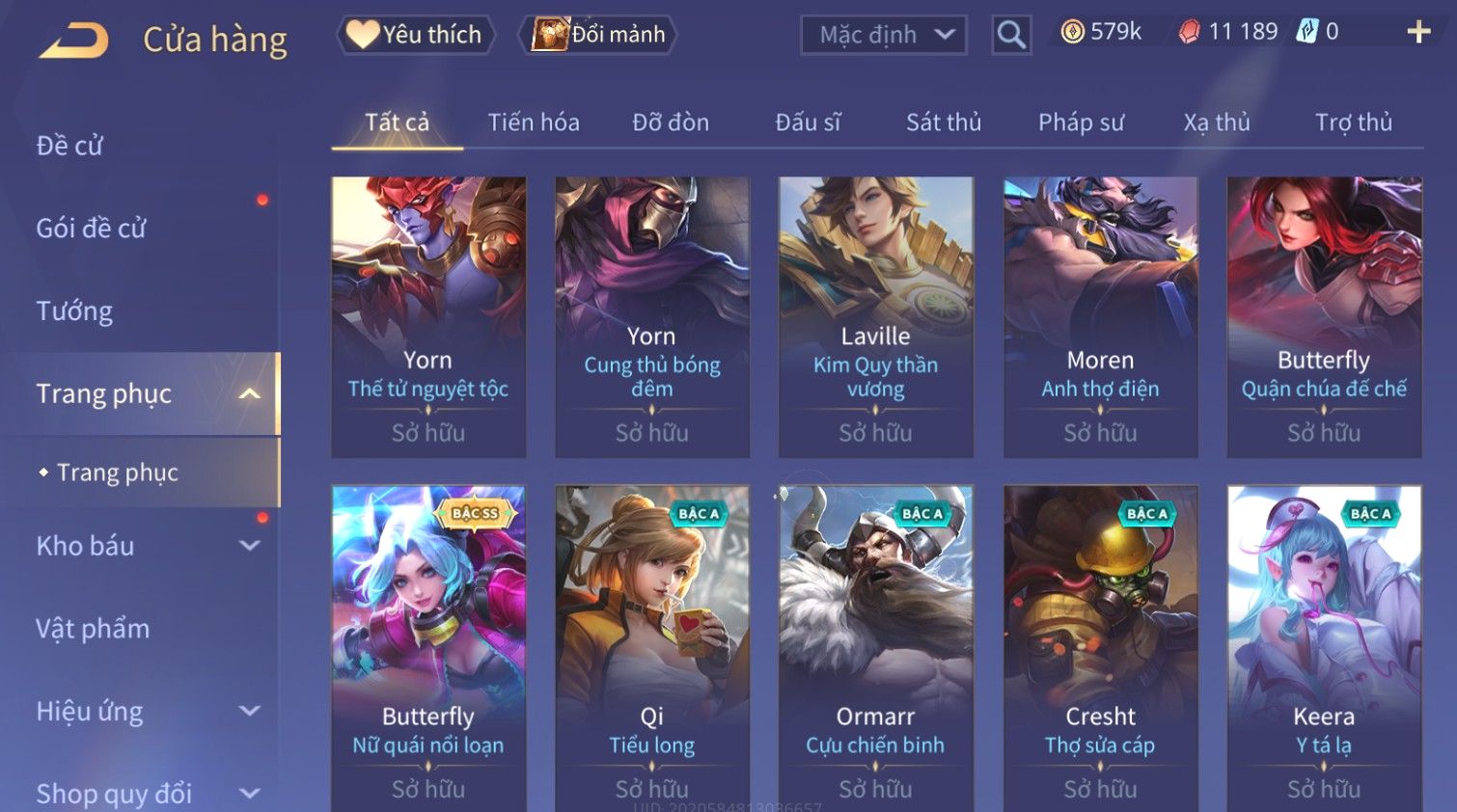Select Laville Kim Quy thần vương skin
Screen dimensions: 1457x812
click(x=875, y=316)
